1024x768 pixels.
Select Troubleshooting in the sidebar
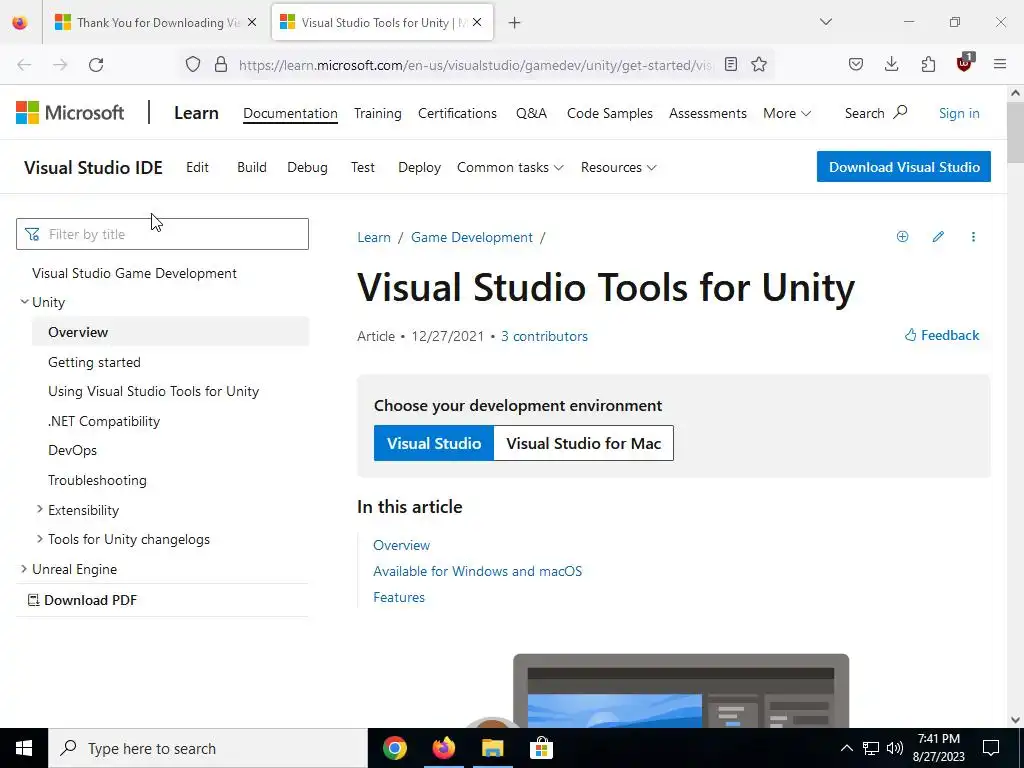pyautogui.click(x=97, y=480)
